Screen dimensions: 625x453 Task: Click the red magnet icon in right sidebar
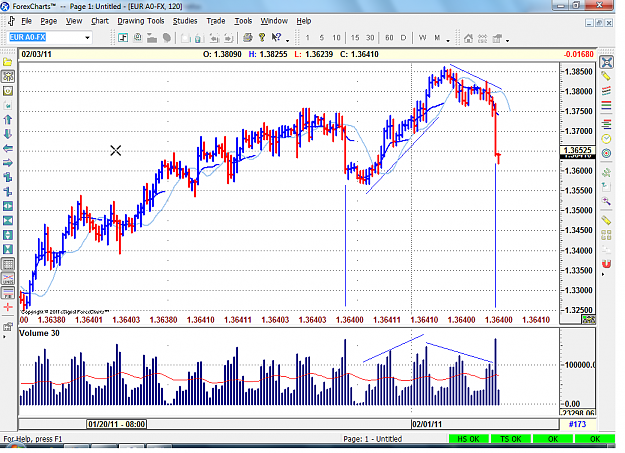[x=606, y=264]
